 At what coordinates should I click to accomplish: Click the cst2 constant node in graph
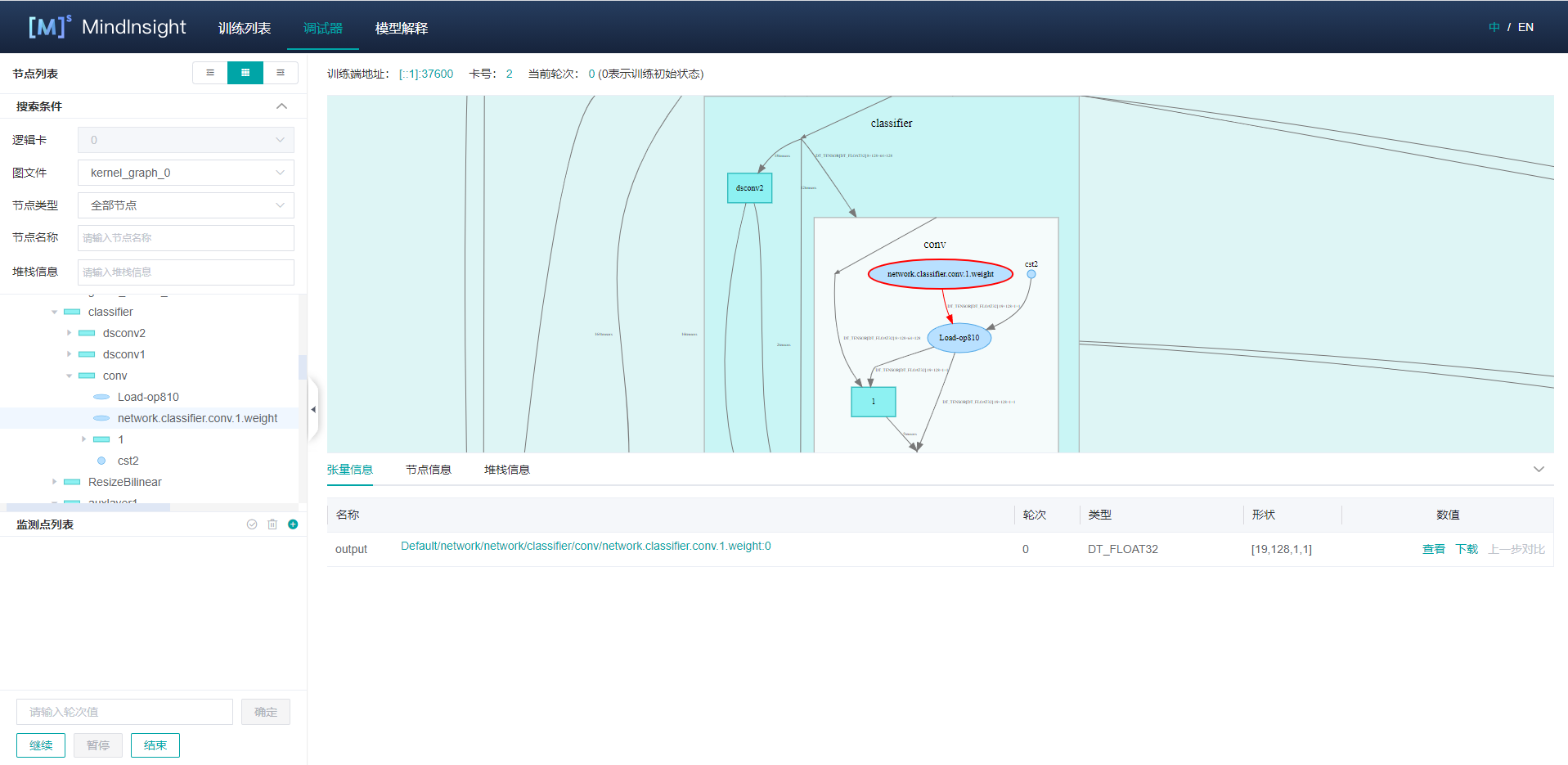click(1031, 274)
